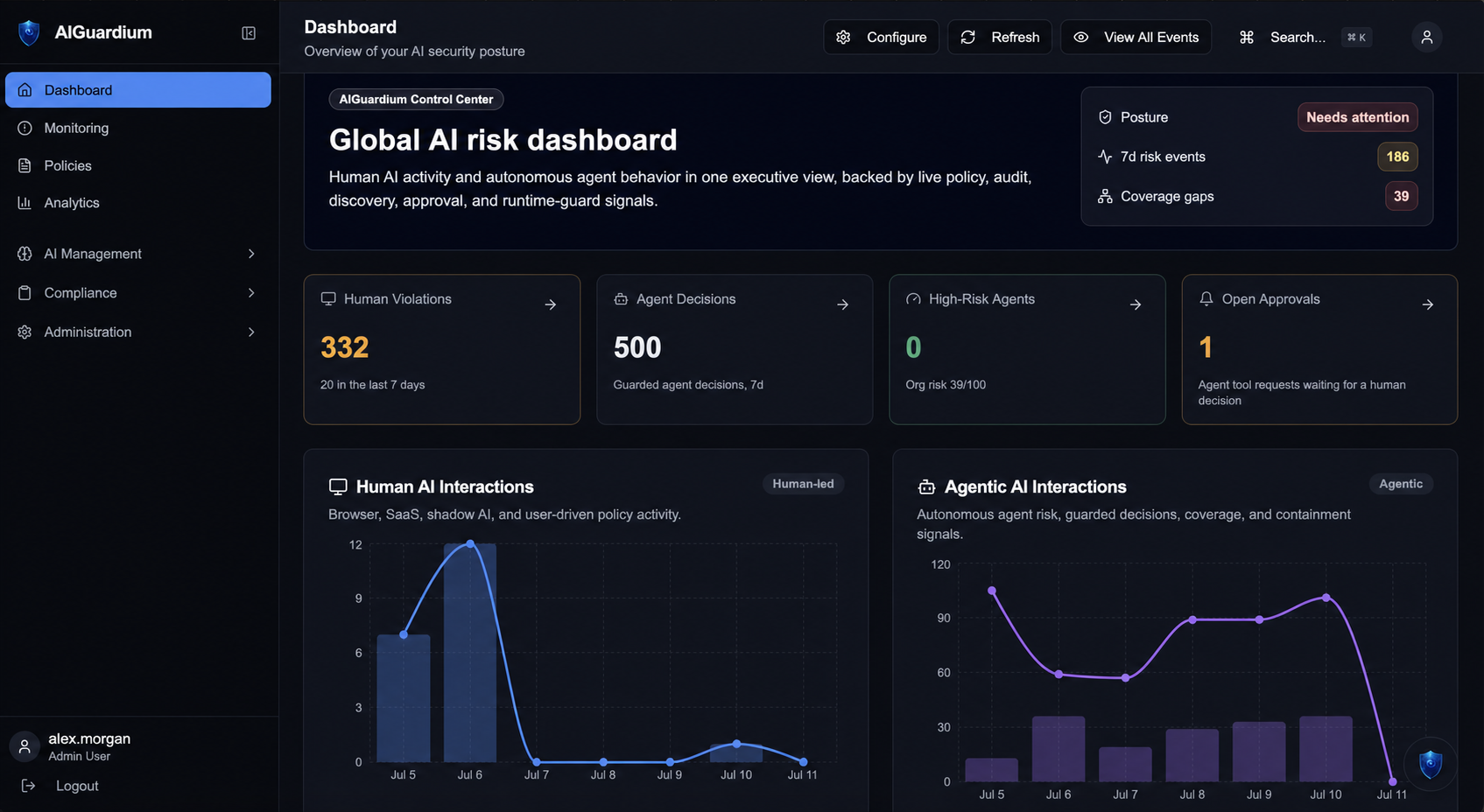The image size is (1484, 812).
Task: Go to the Dashboard menu item
Action: pyautogui.click(x=138, y=90)
